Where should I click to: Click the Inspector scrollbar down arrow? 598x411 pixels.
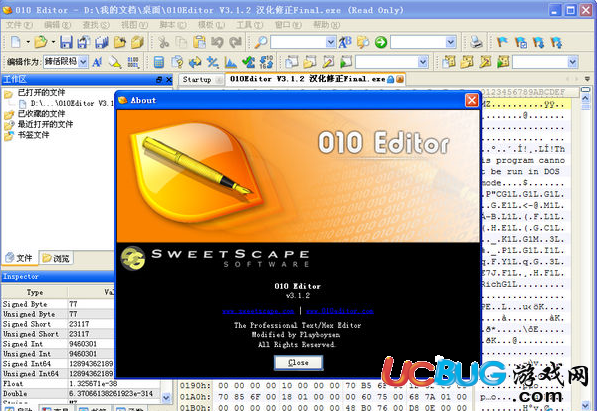(166, 398)
